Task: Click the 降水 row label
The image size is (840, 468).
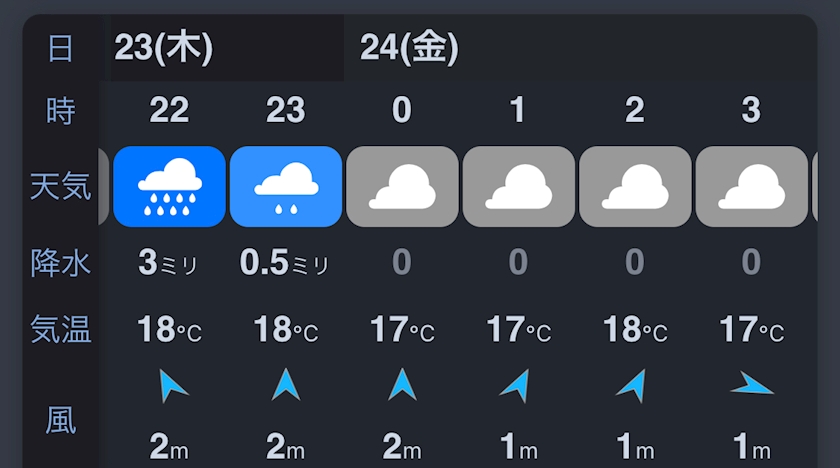Action: coord(61,263)
